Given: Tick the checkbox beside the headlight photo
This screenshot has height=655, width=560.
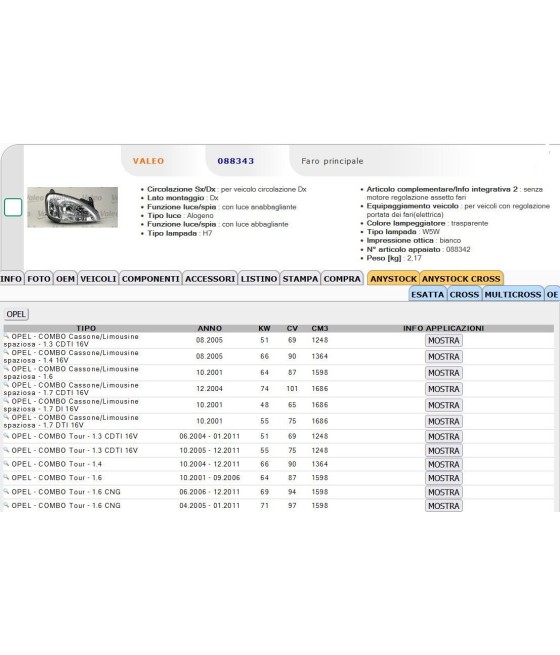Looking at the screenshot, I should (13, 208).
